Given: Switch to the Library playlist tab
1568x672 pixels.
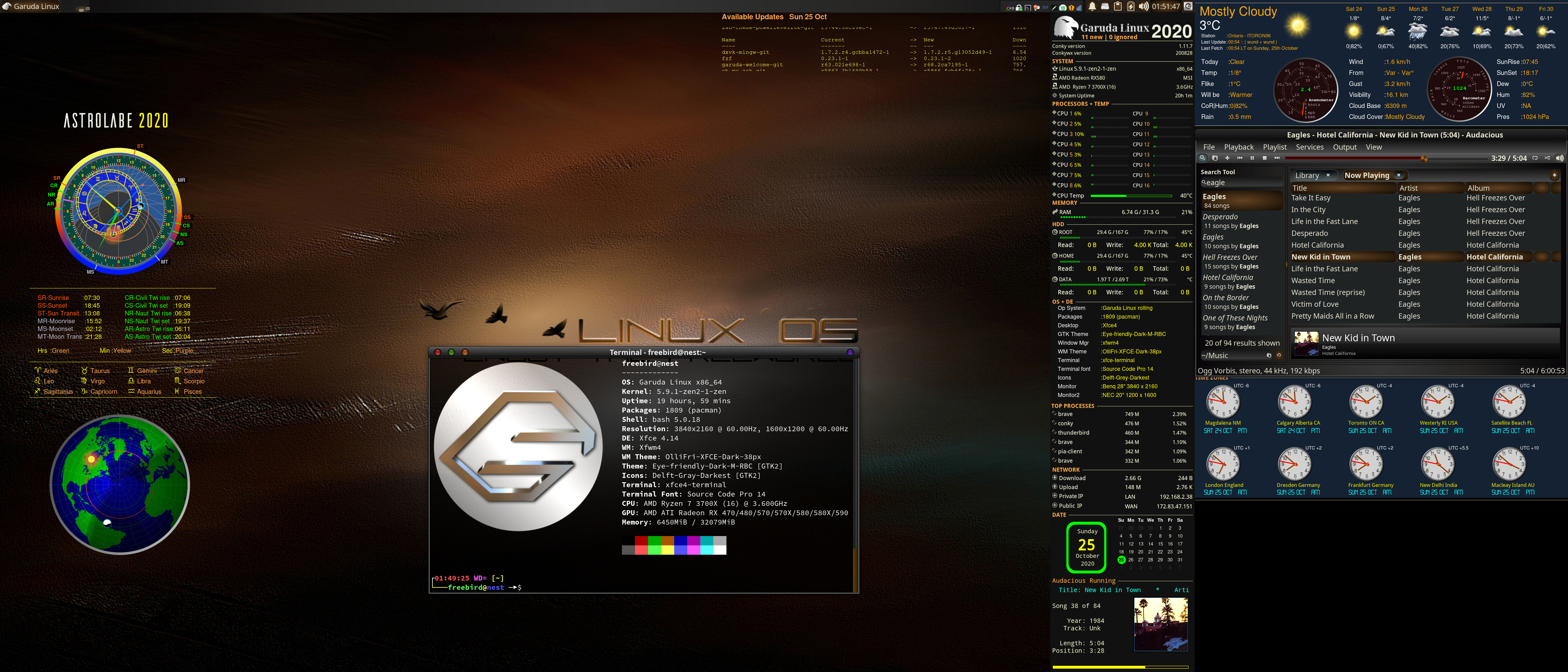Looking at the screenshot, I should (x=1307, y=175).
